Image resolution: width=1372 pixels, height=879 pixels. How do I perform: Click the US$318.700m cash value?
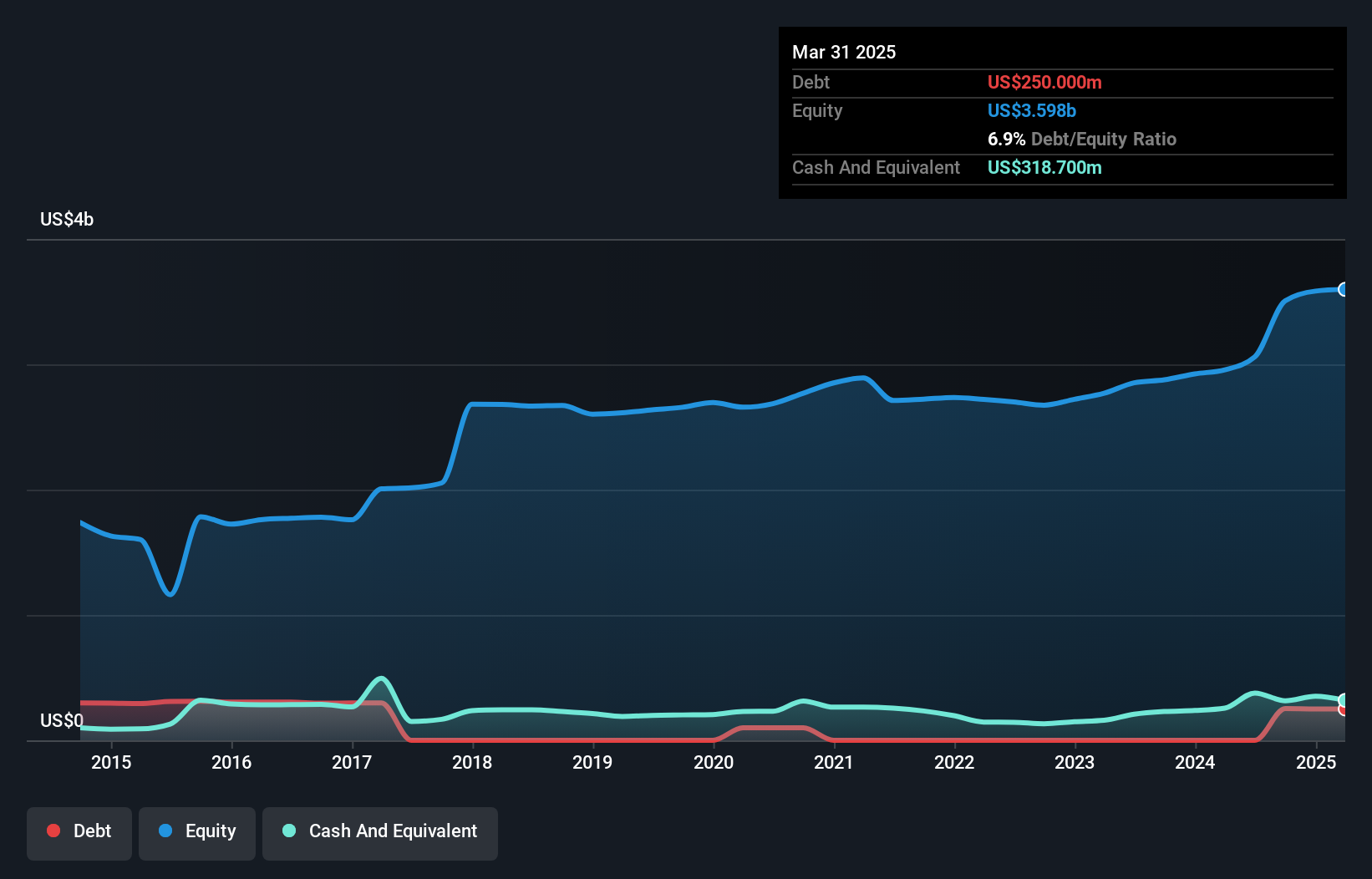coord(1044,167)
